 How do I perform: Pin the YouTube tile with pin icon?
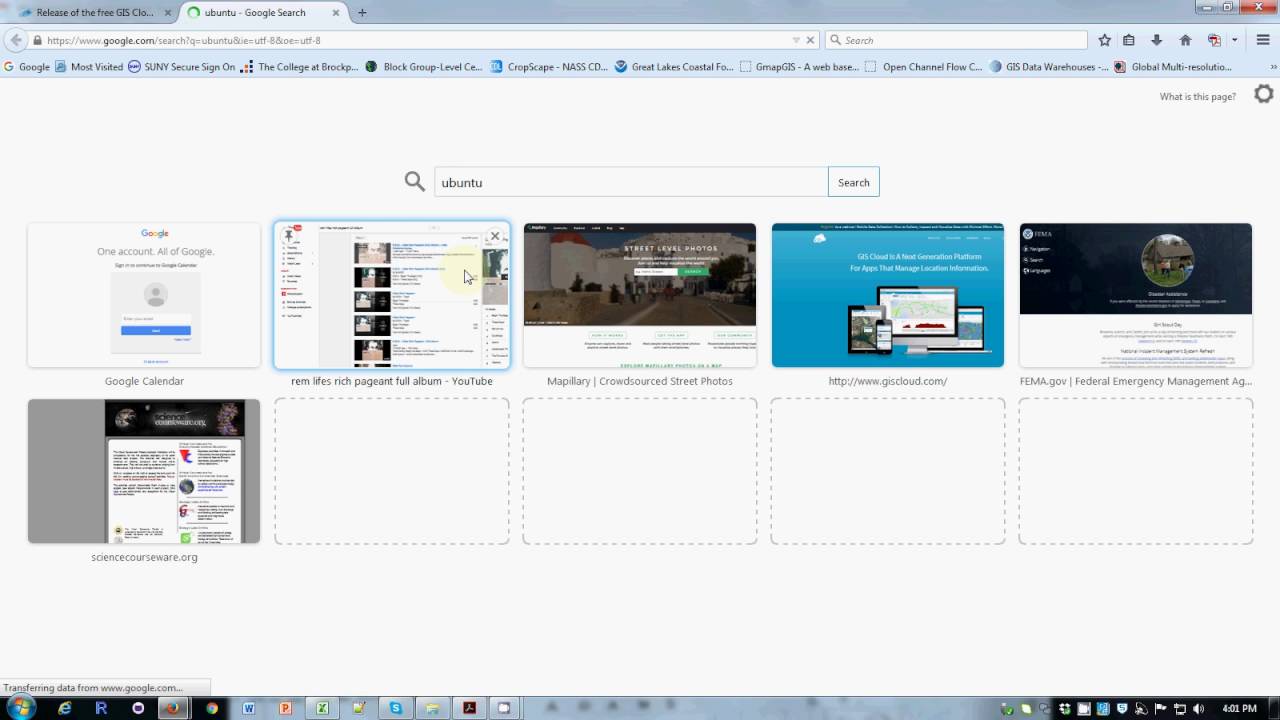[x=289, y=237]
